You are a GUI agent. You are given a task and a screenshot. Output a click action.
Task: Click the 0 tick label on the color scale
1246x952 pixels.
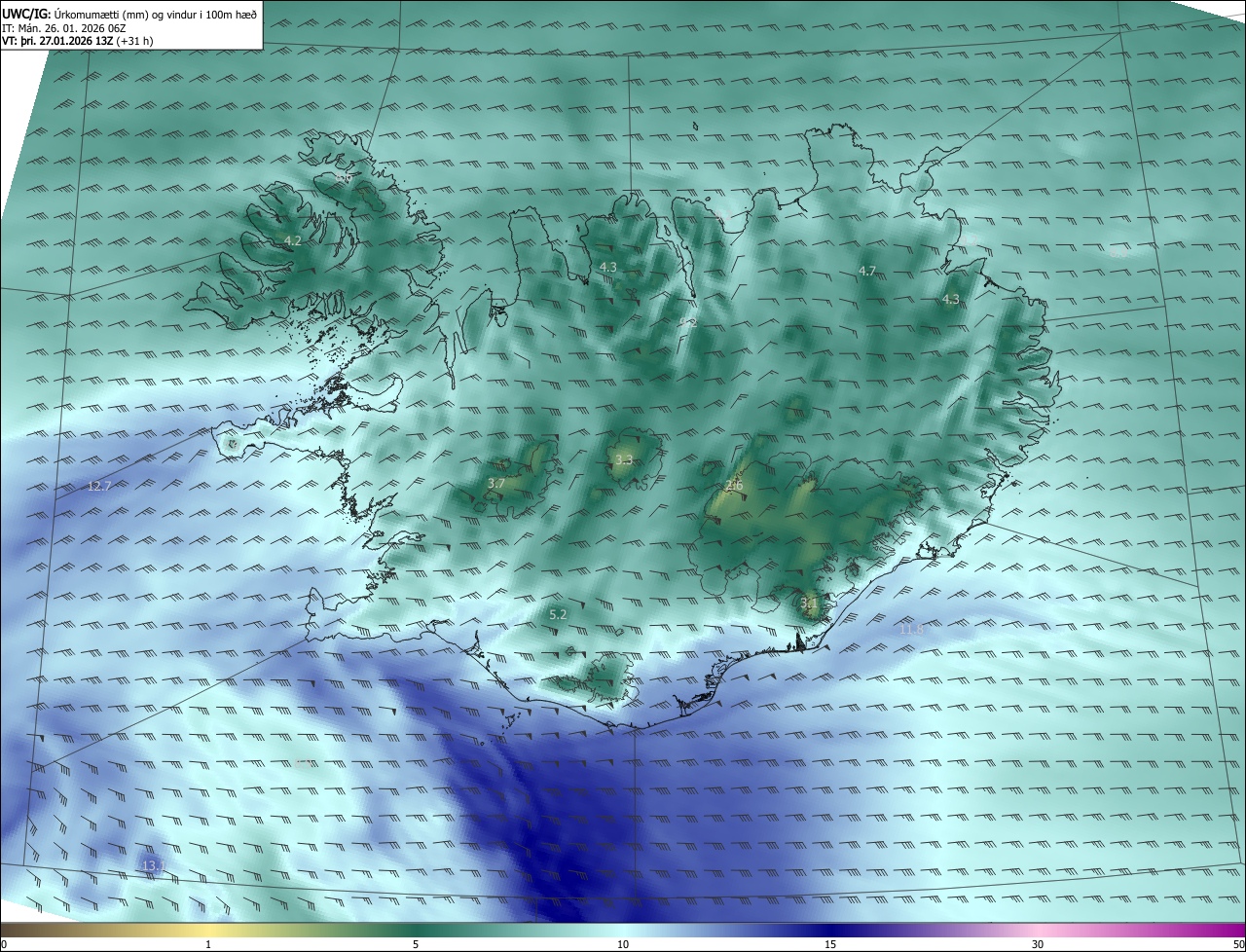(x=4, y=944)
